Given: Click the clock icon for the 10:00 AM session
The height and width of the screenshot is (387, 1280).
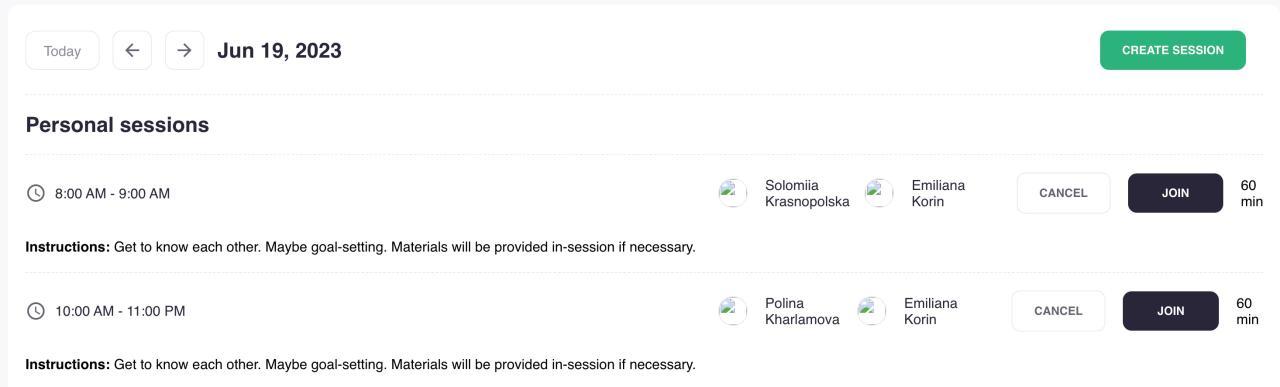Looking at the screenshot, I should [x=36, y=311].
